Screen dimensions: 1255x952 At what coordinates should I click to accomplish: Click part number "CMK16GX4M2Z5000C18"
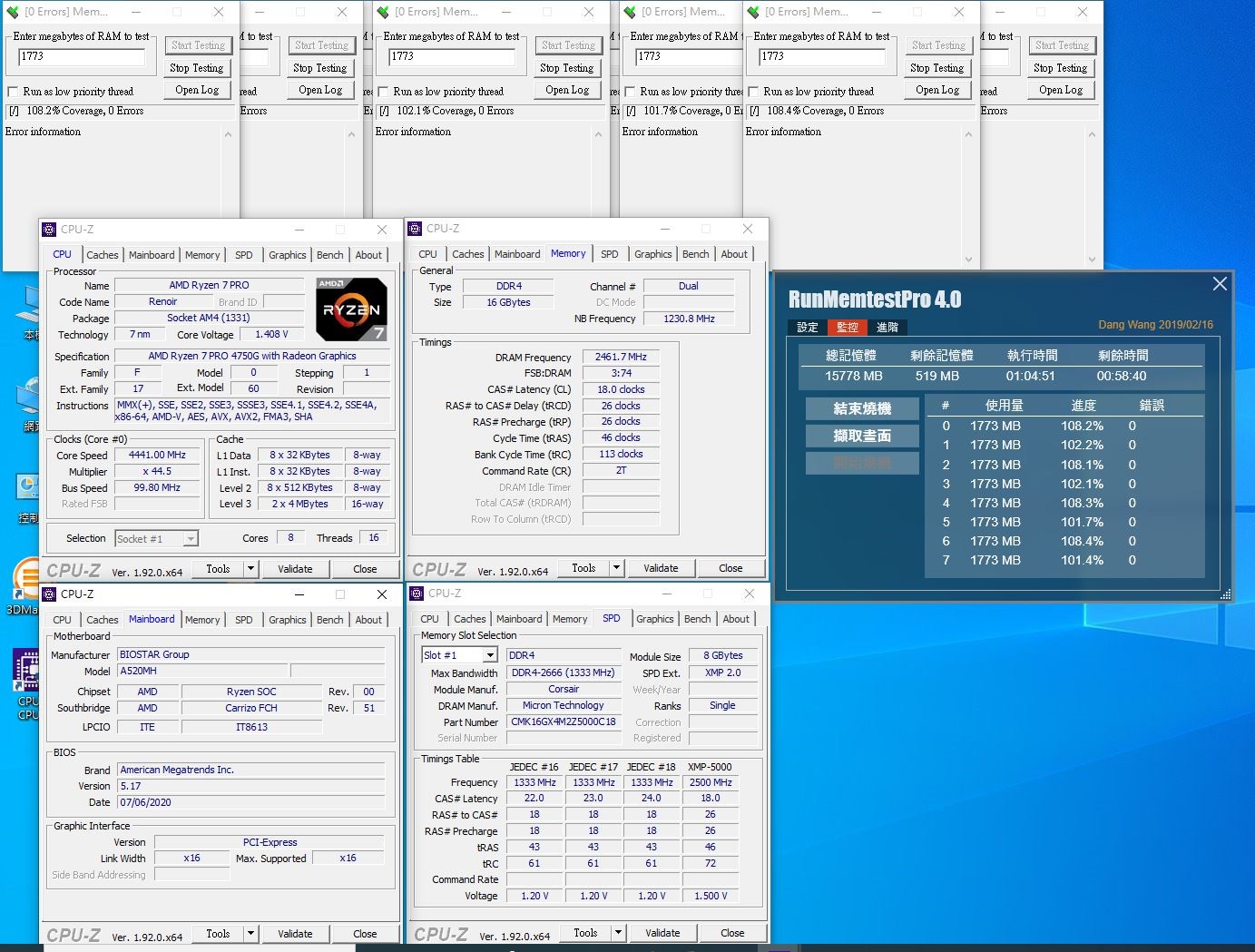click(x=564, y=722)
